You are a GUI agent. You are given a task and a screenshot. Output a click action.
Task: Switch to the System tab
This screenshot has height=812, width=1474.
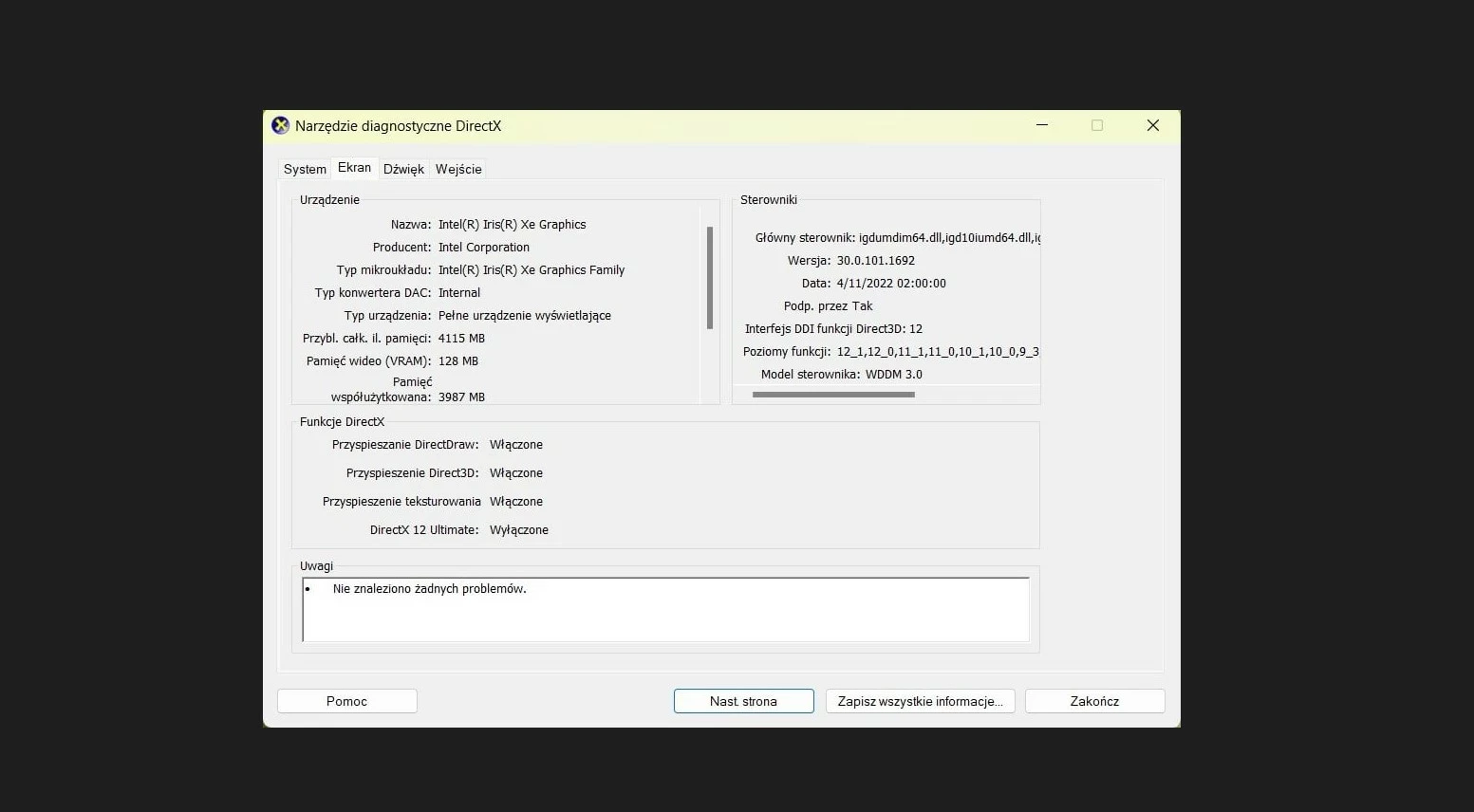[305, 169]
